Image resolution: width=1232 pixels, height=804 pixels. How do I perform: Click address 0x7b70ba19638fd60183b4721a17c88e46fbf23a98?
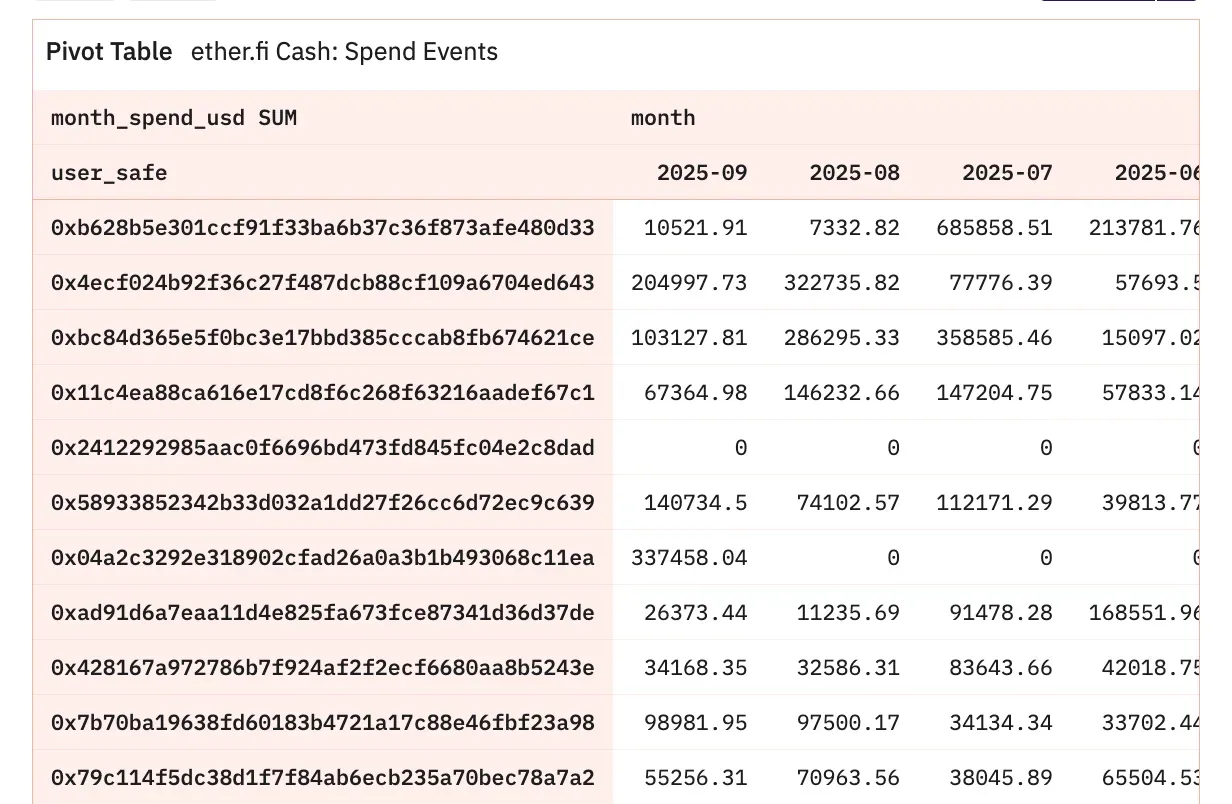323,723
